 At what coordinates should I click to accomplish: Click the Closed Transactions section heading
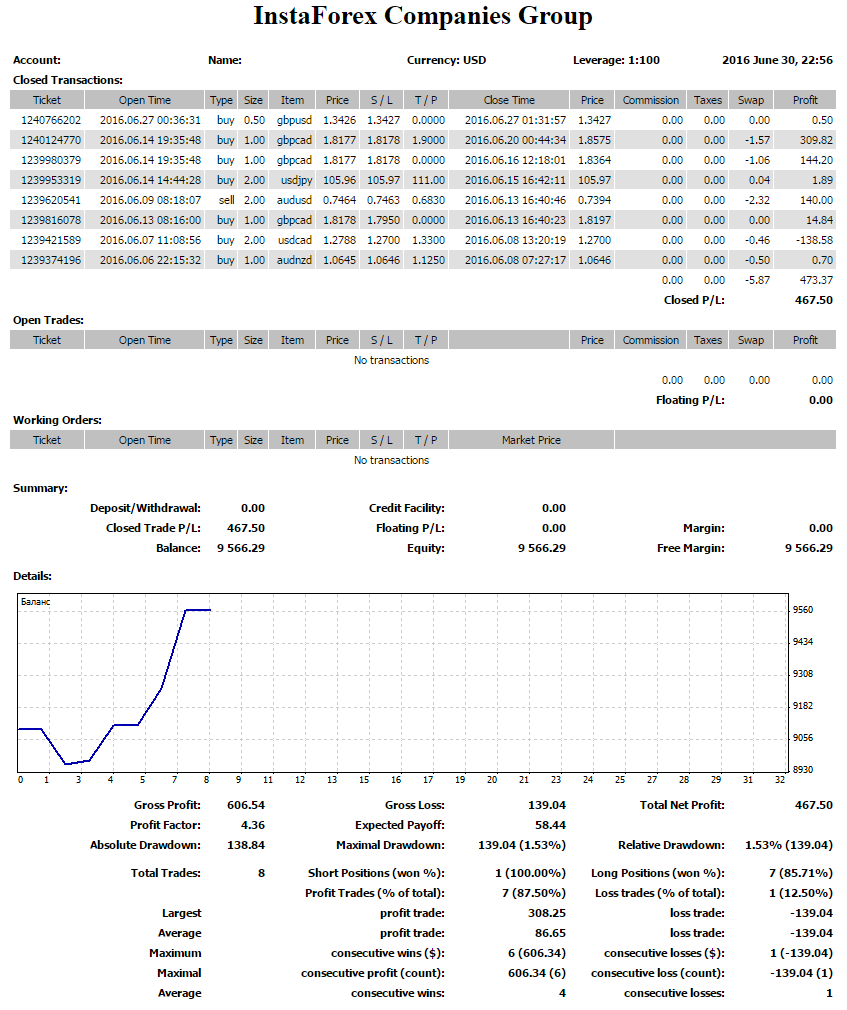[68, 80]
